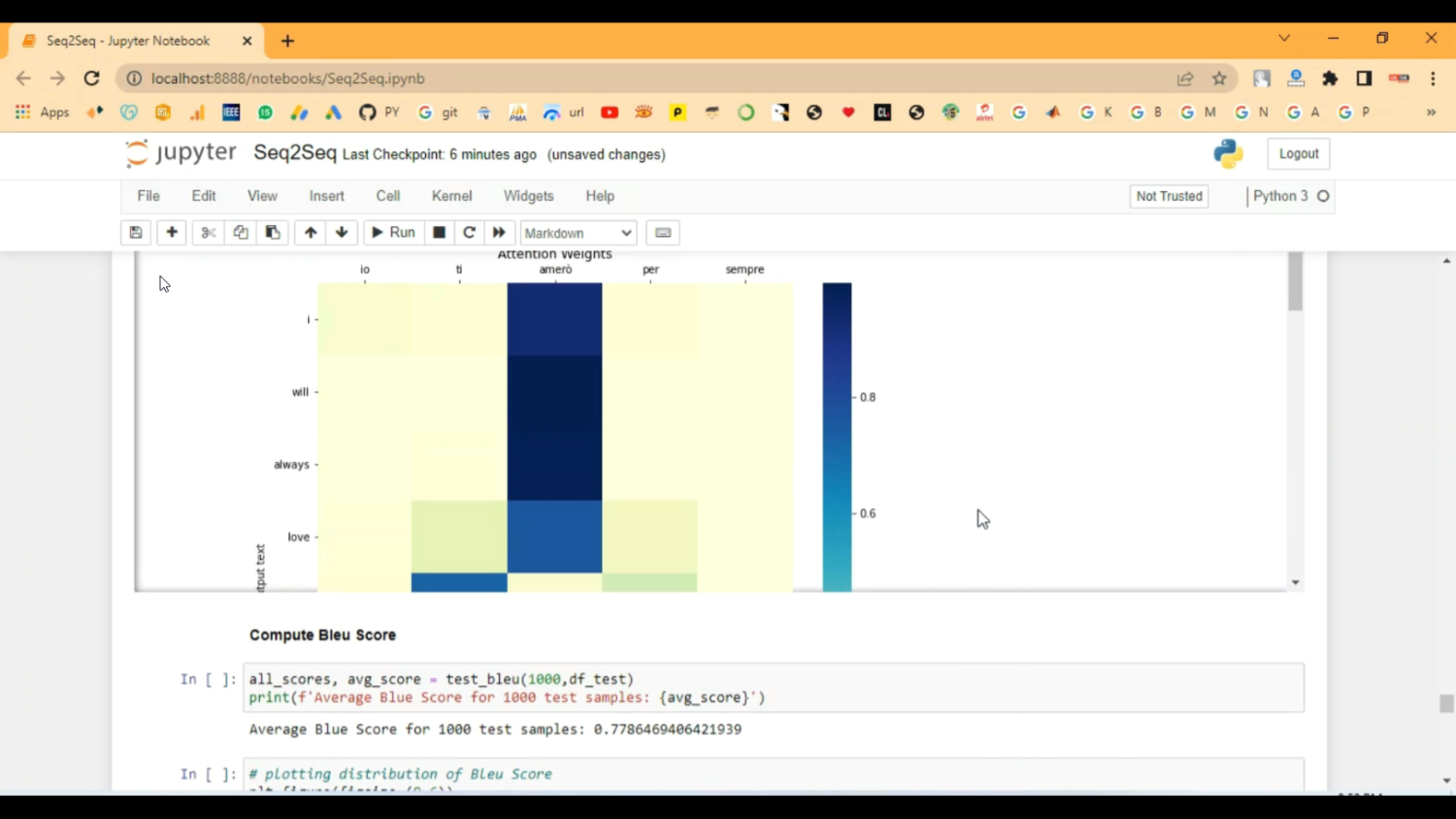Cut selected cells with the scissors icon
1456x819 pixels.
pyautogui.click(x=208, y=233)
